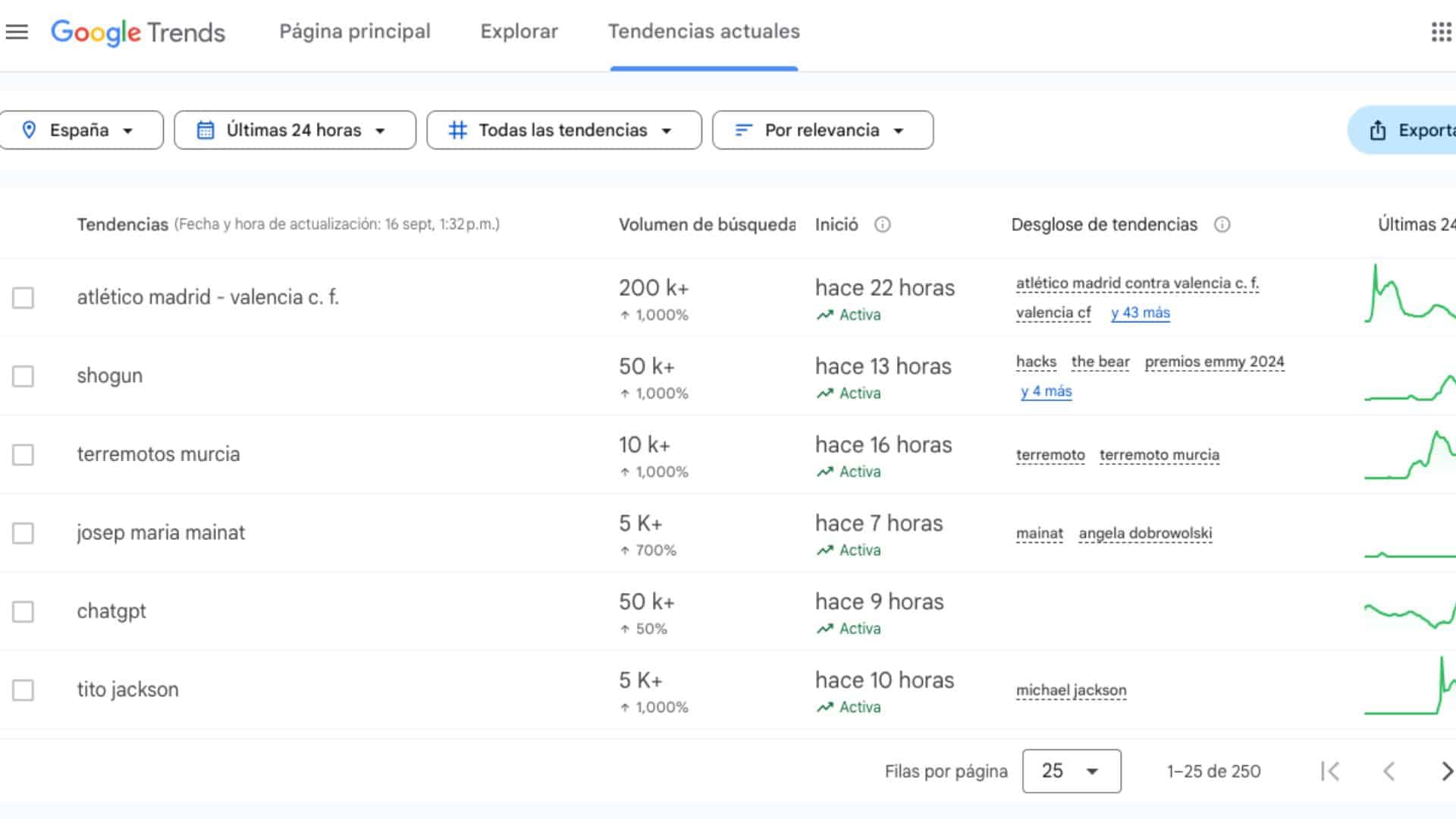Click 'atlético madrid contra valencia c. f.' breakdown term
The width and height of the screenshot is (1456, 819).
[1137, 284]
